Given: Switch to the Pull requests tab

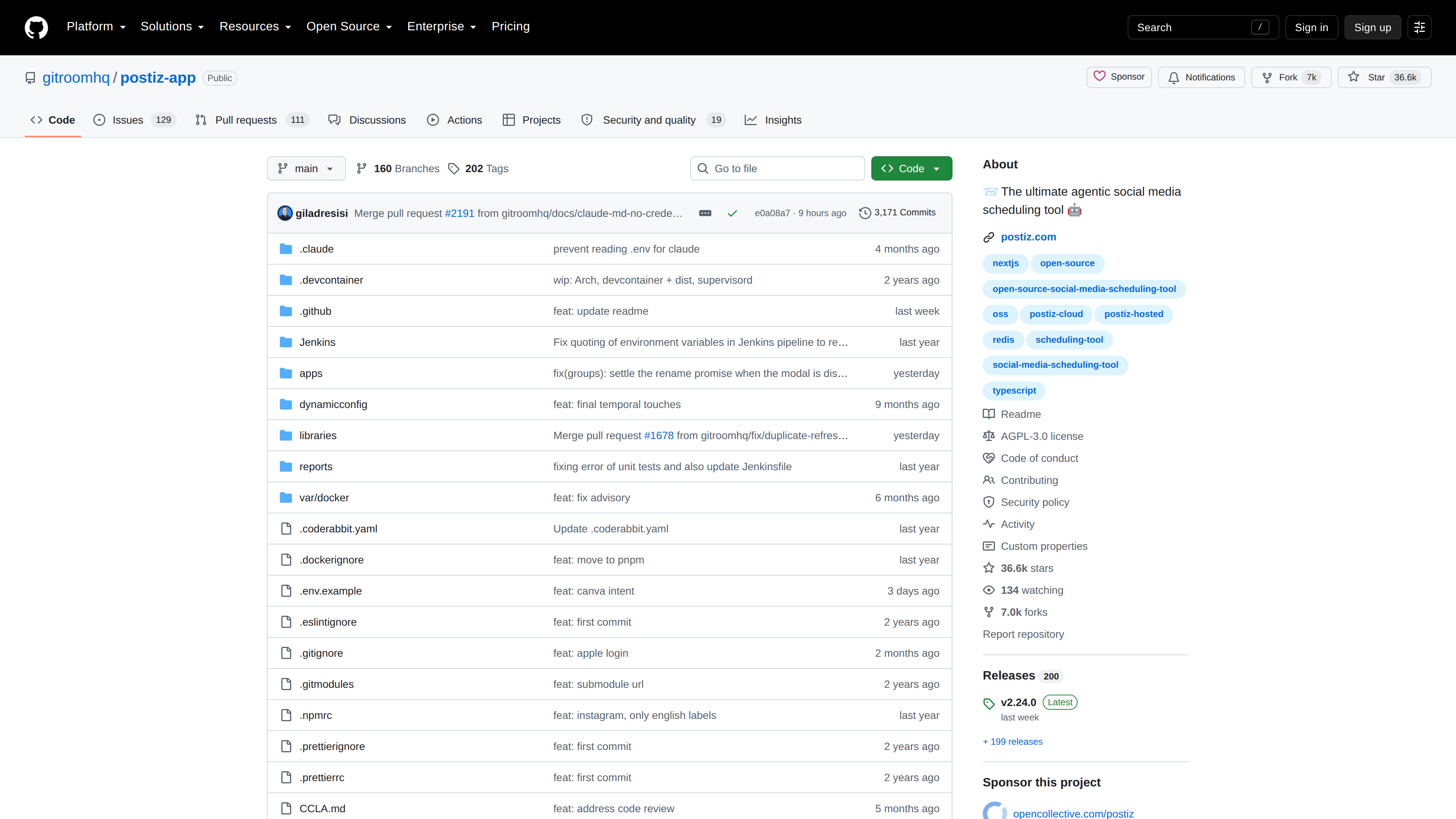Looking at the screenshot, I should tap(252, 120).
